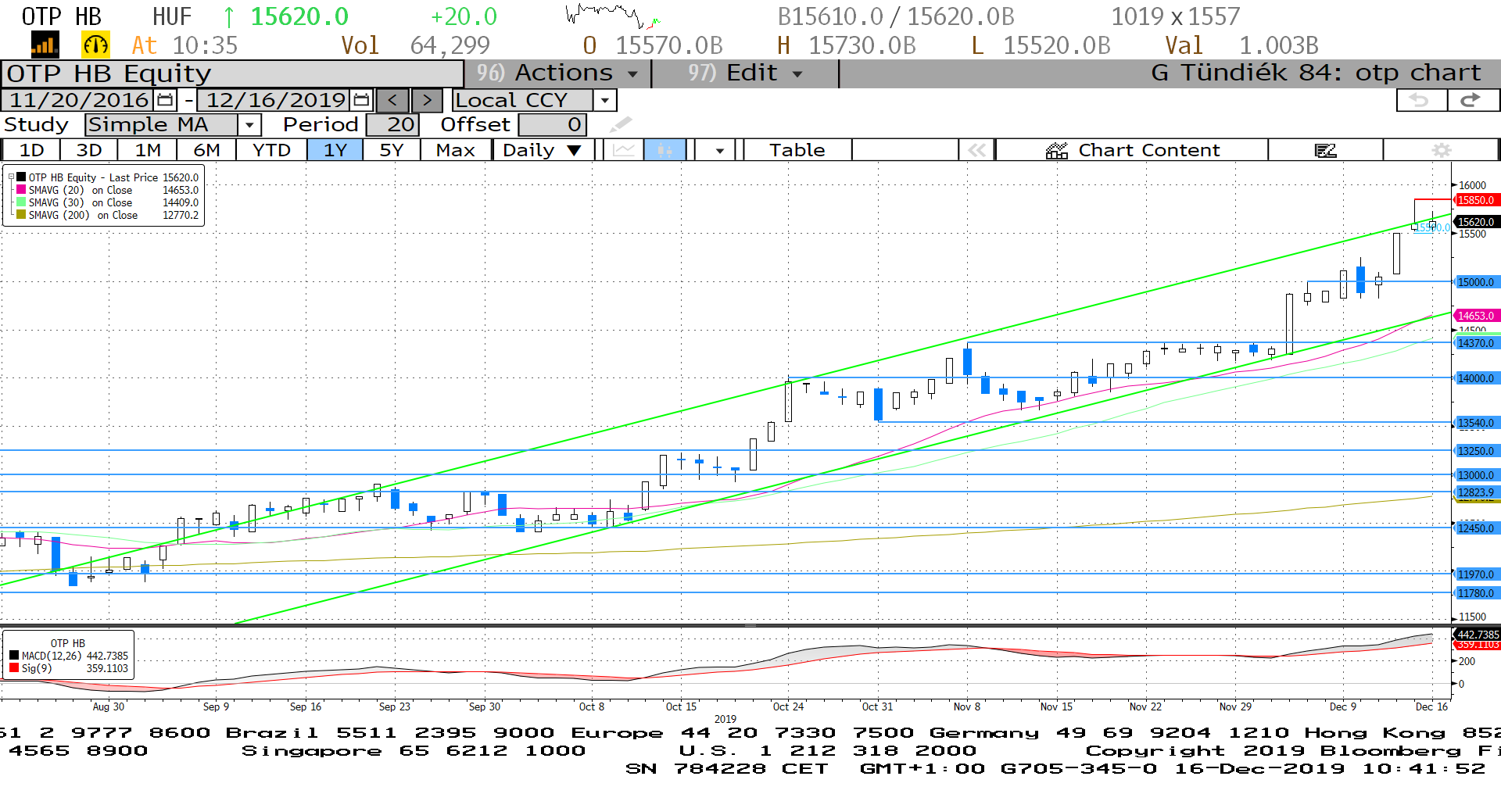Click the redo arrow button
Screen dimensions: 1501x812
coord(1473,100)
